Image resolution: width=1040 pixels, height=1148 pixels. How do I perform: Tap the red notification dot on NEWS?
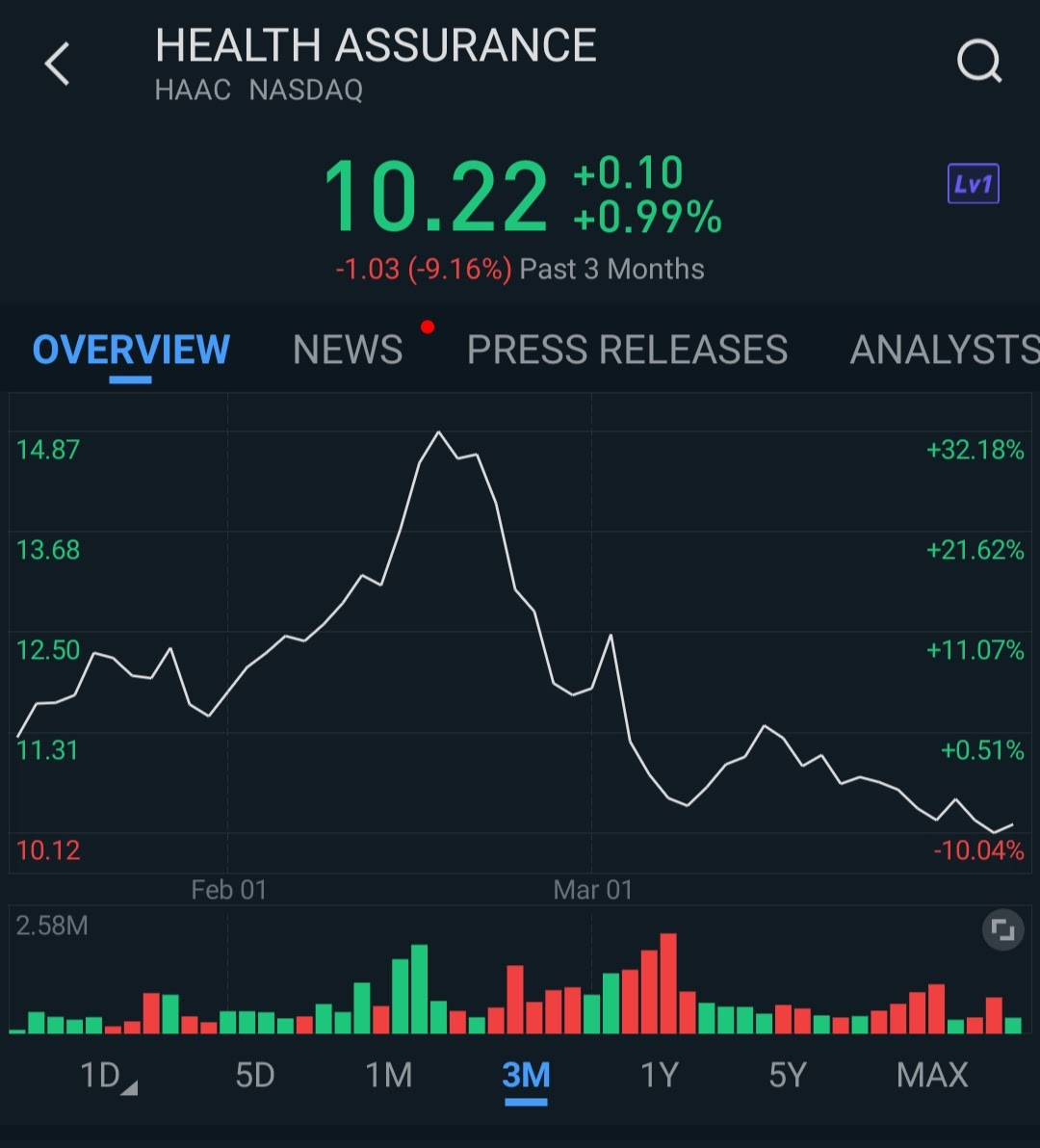click(428, 327)
